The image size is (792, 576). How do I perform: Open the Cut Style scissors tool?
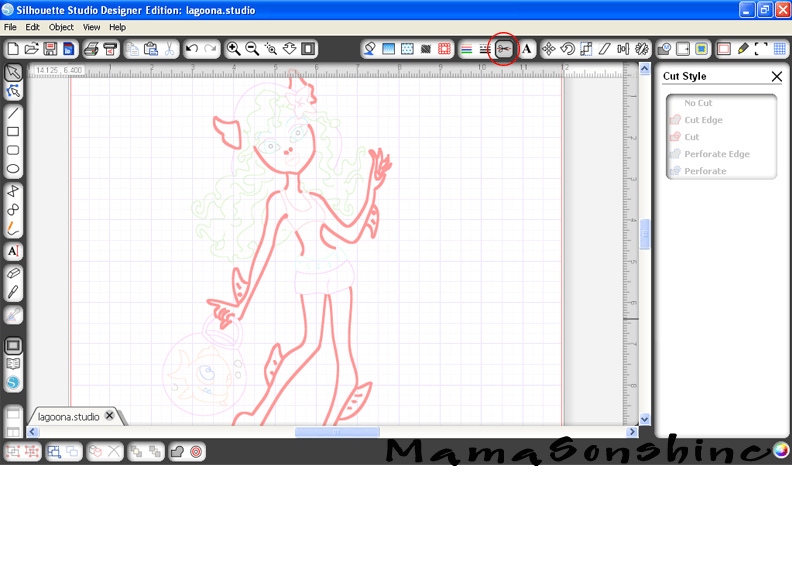tap(504, 48)
